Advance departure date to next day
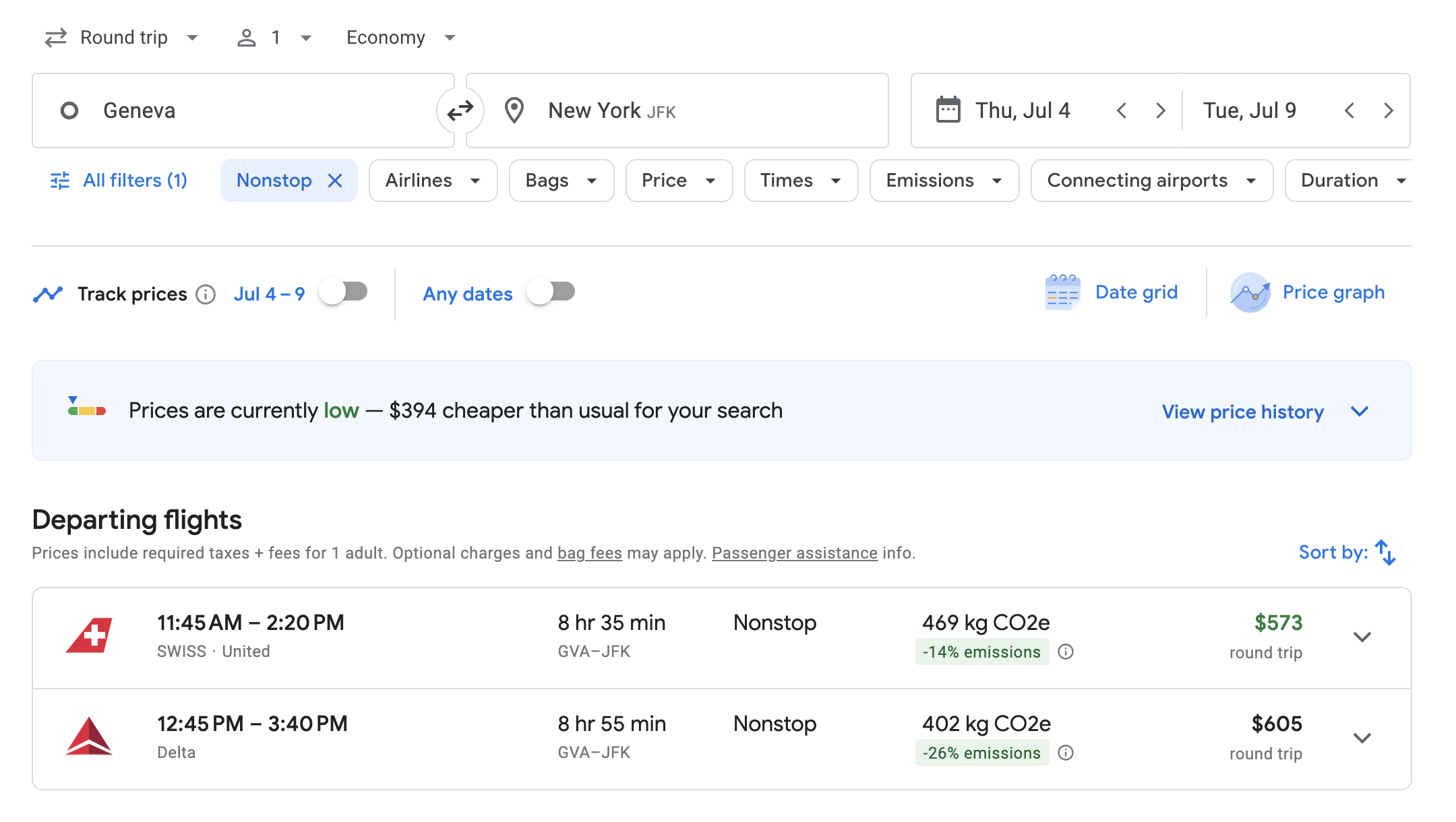 pyautogui.click(x=1160, y=110)
